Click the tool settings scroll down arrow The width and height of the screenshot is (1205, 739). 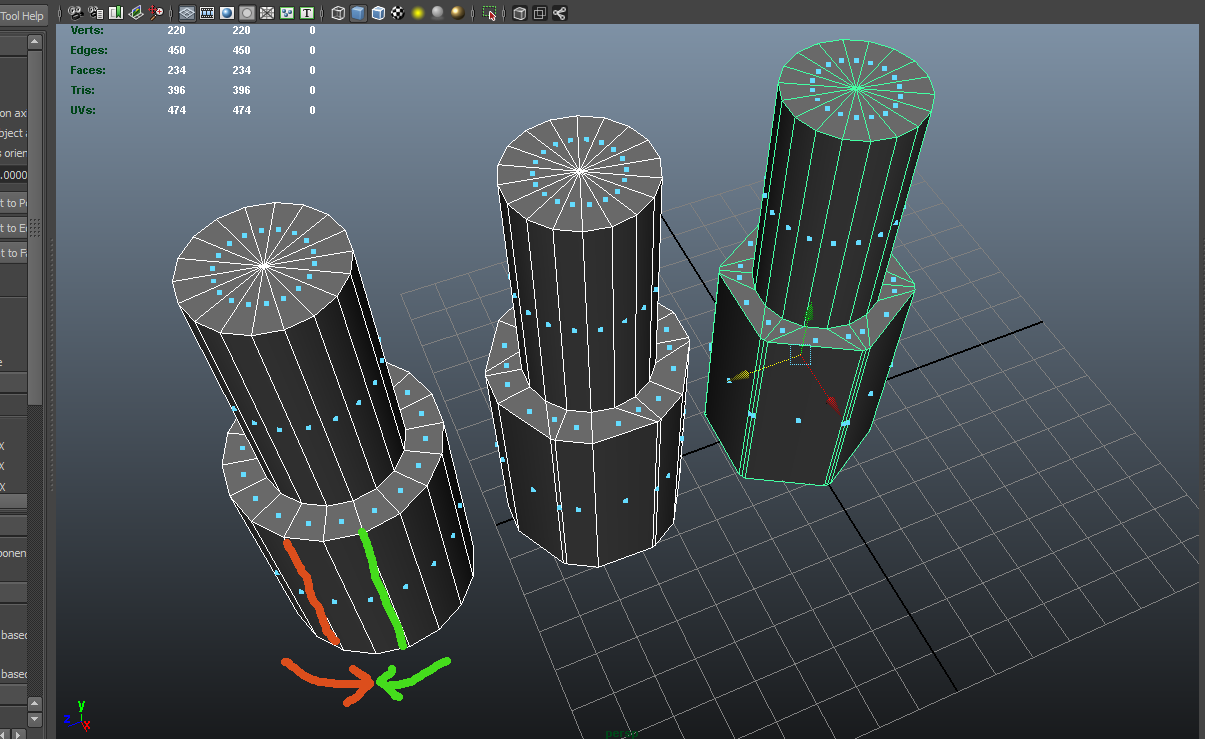(x=35, y=719)
